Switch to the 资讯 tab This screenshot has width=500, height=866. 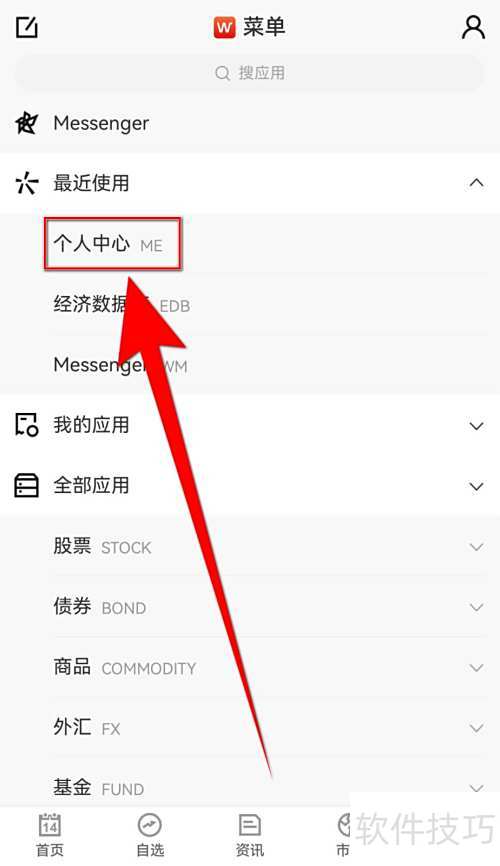coord(250,835)
